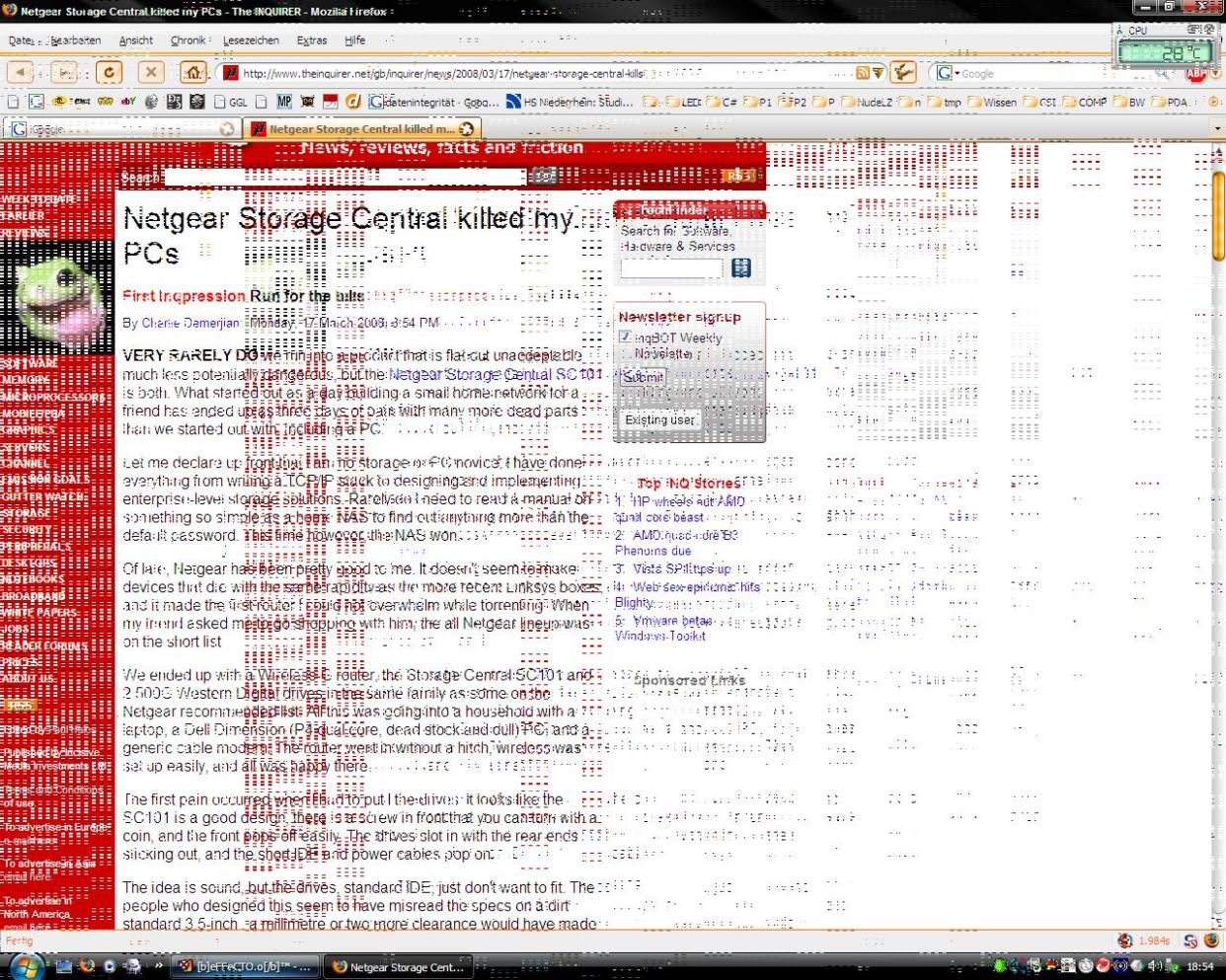Open the Bearbeiten menu

(76, 40)
